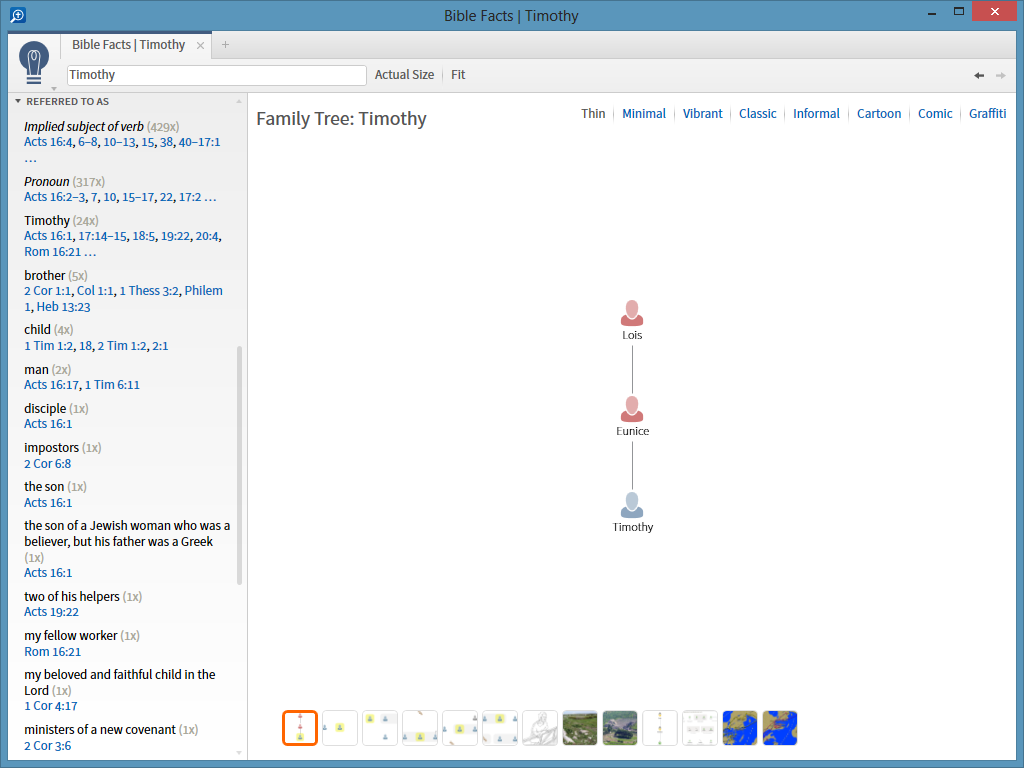Go forward with the right arrow
Image resolution: width=1024 pixels, height=768 pixels.
point(1000,75)
